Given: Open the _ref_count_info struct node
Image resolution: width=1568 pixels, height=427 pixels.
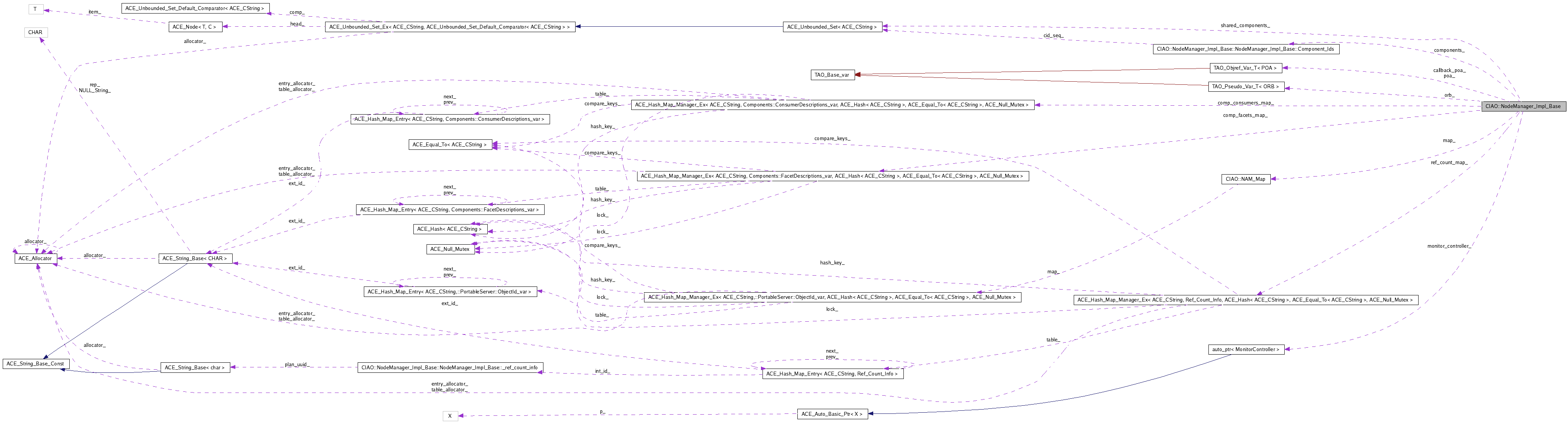Looking at the screenshot, I should click(x=450, y=368).
